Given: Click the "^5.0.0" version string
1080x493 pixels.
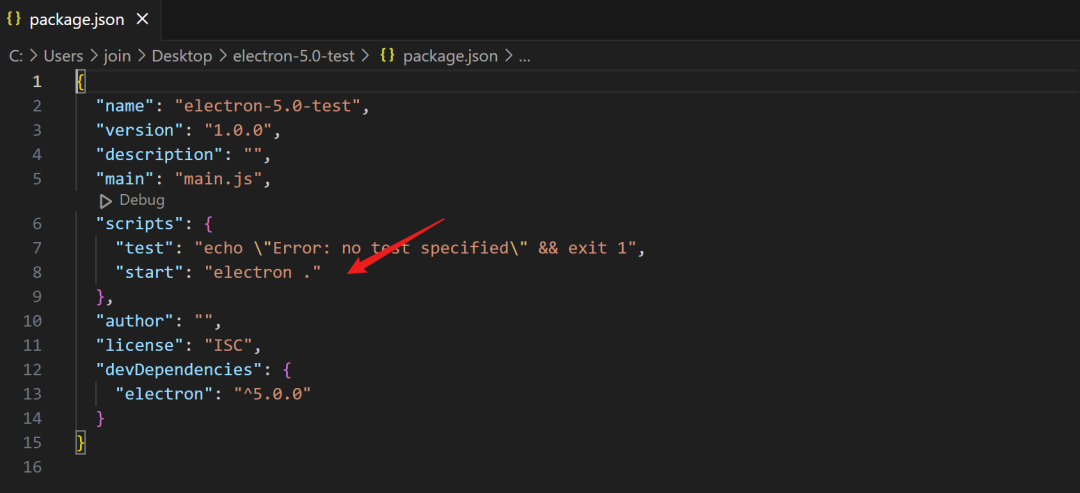Looking at the screenshot, I should tap(273, 393).
